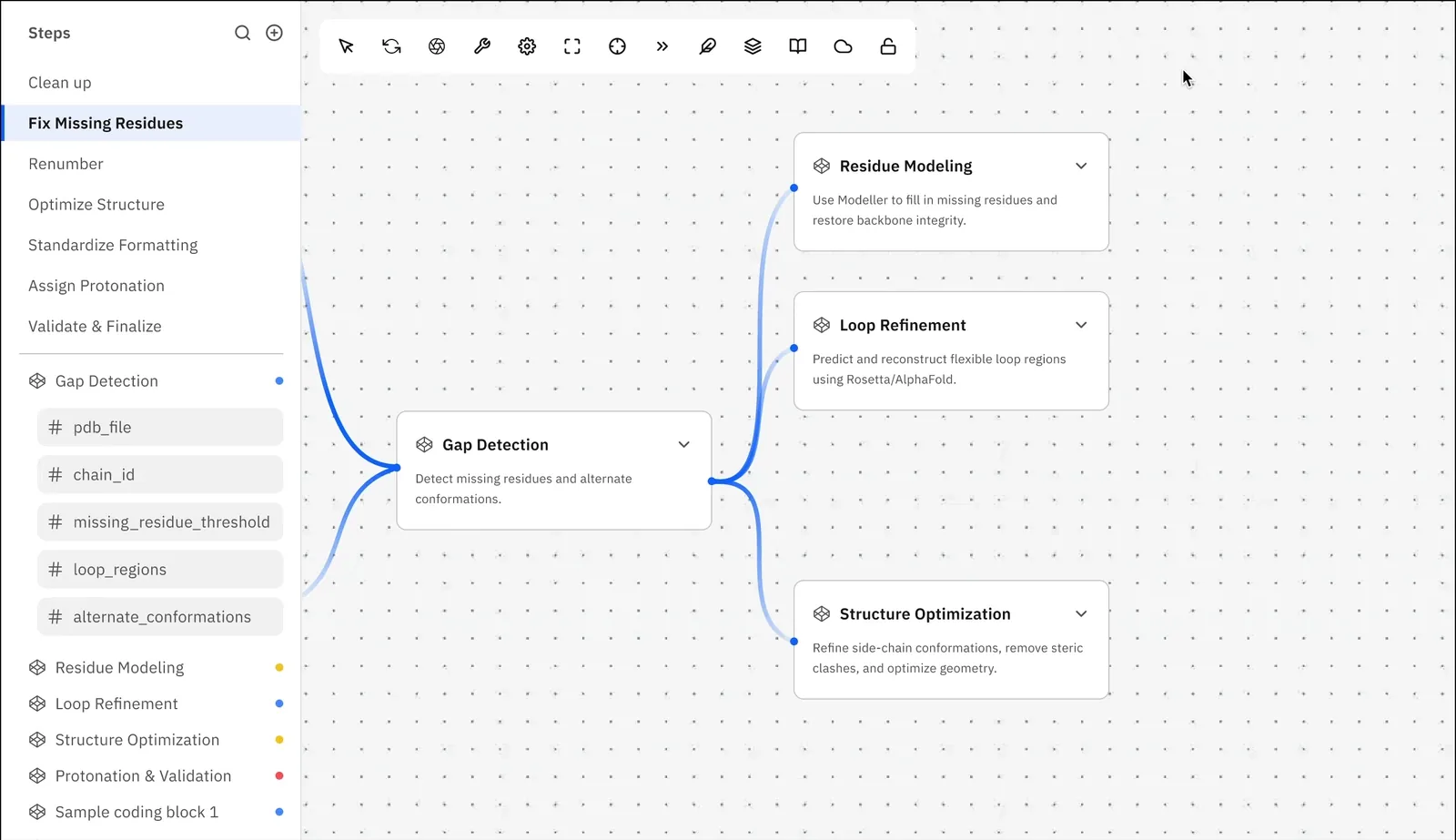Select pdb_file parameter chip
Viewport: 1456px width, 840px height.
[160, 427]
